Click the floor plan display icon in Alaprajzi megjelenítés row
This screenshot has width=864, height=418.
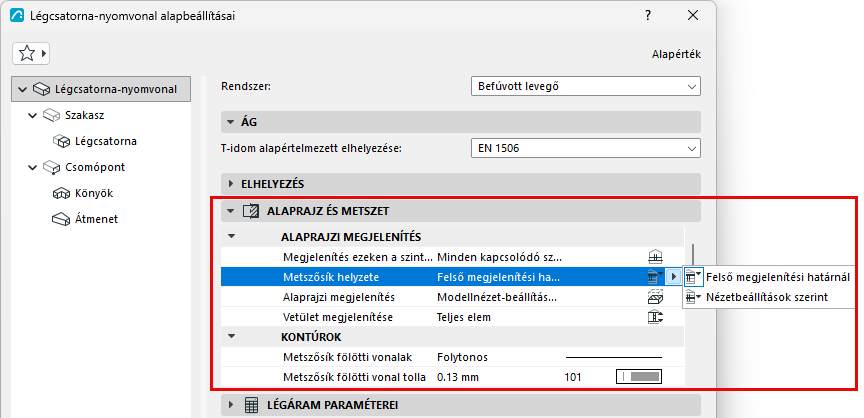coord(655,297)
